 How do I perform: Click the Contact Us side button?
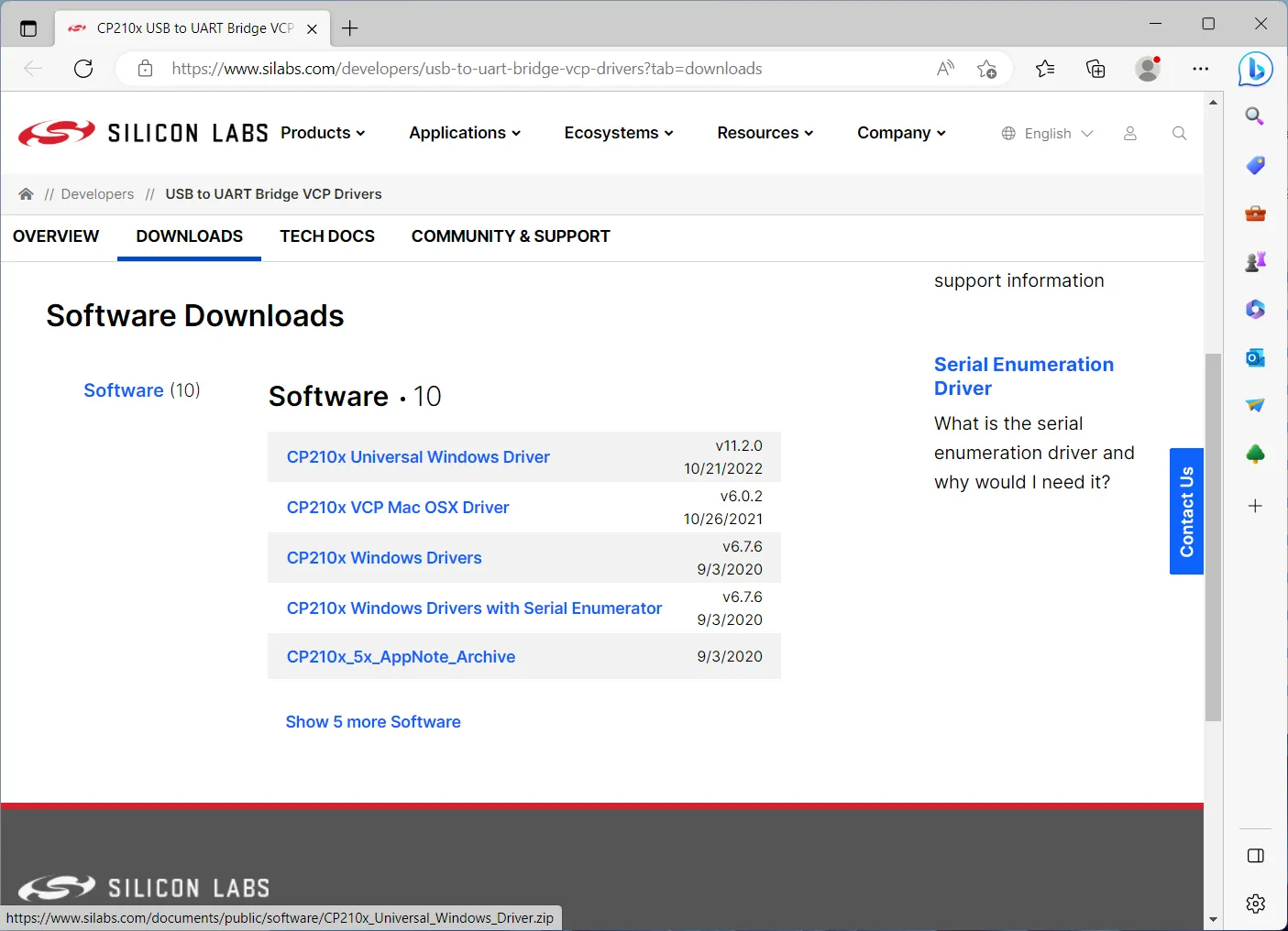(1186, 511)
